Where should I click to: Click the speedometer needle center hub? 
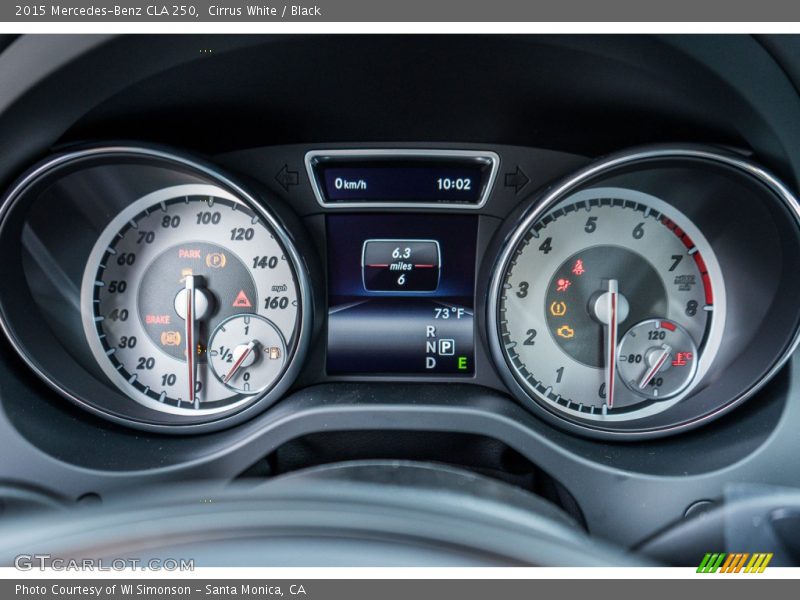(191, 304)
